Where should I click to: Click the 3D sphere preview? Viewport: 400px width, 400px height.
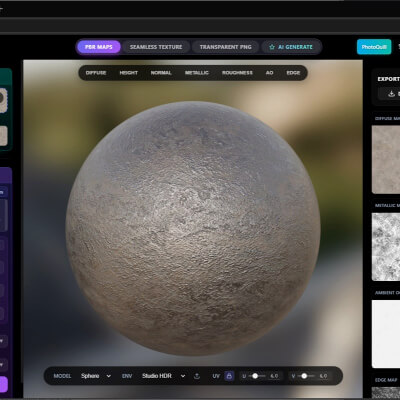coord(193,228)
